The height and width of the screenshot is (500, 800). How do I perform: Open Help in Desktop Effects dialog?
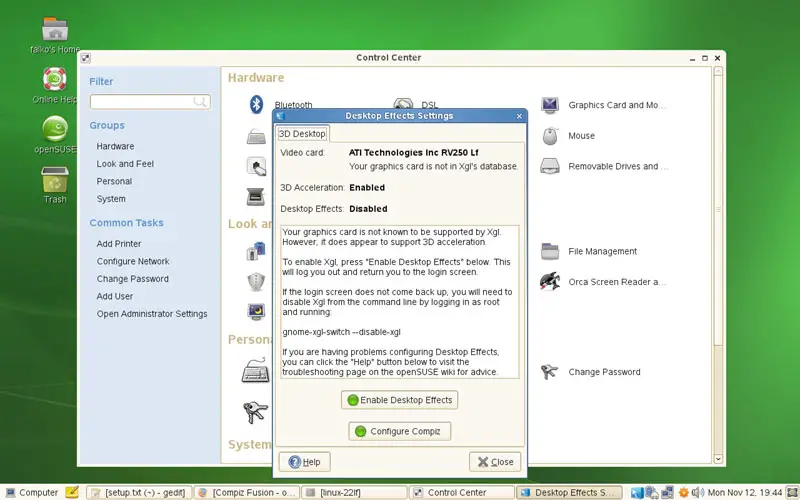pyautogui.click(x=305, y=462)
